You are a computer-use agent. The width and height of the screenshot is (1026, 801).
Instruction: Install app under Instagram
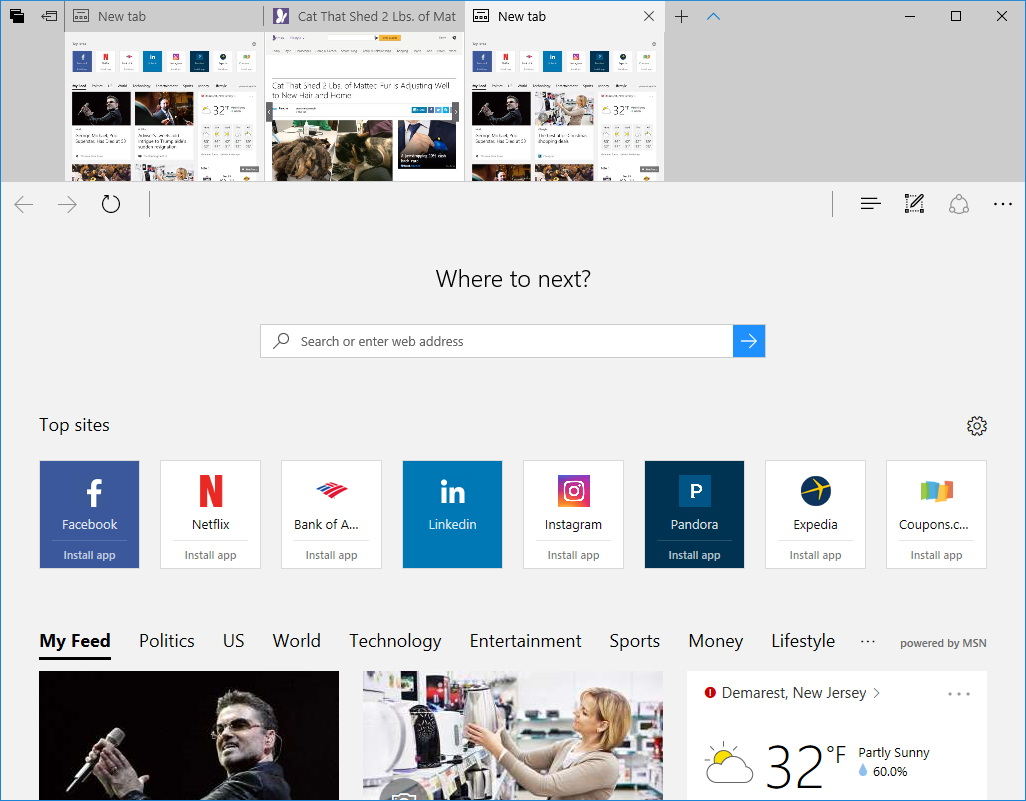coord(573,555)
